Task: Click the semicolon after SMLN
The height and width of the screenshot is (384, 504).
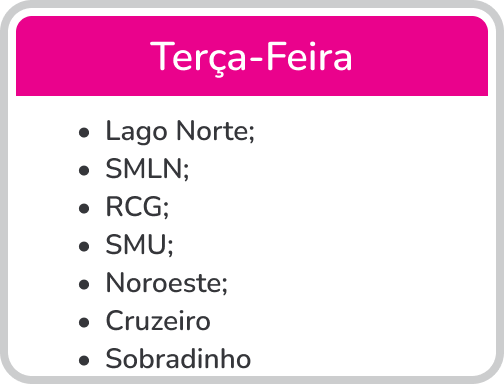Action: pos(186,172)
